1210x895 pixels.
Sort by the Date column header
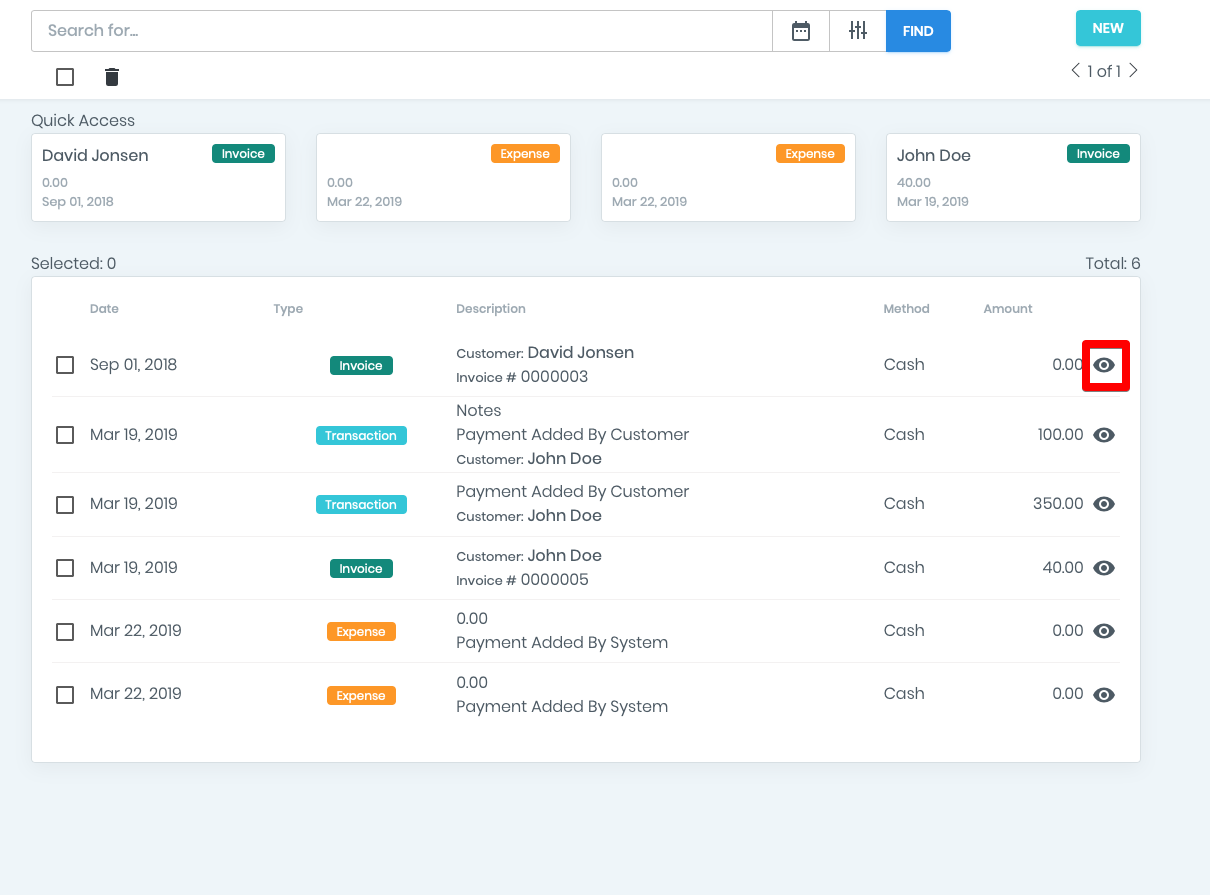pyautogui.click(x=104, y=309)
